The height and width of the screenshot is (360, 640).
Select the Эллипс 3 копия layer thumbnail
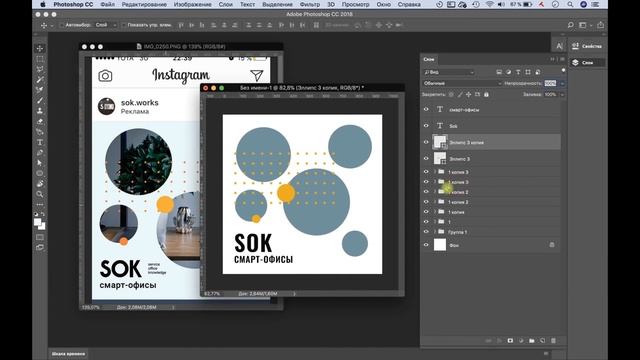coord(440,142)
